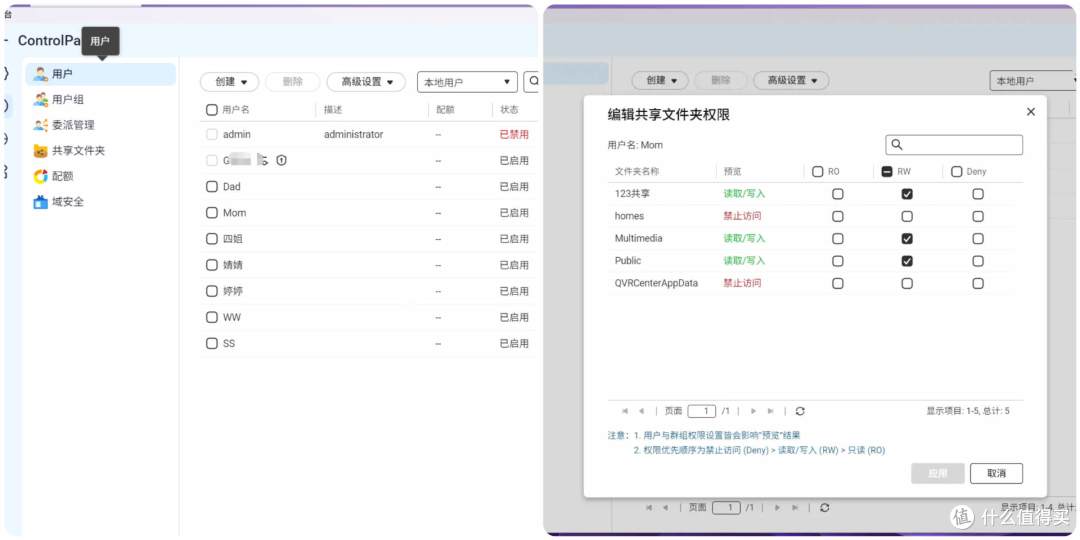Close the 编辑共享文件夹权限 dialog
The width and height of the screenshot is (1080, 540).
pos(1030,112)
